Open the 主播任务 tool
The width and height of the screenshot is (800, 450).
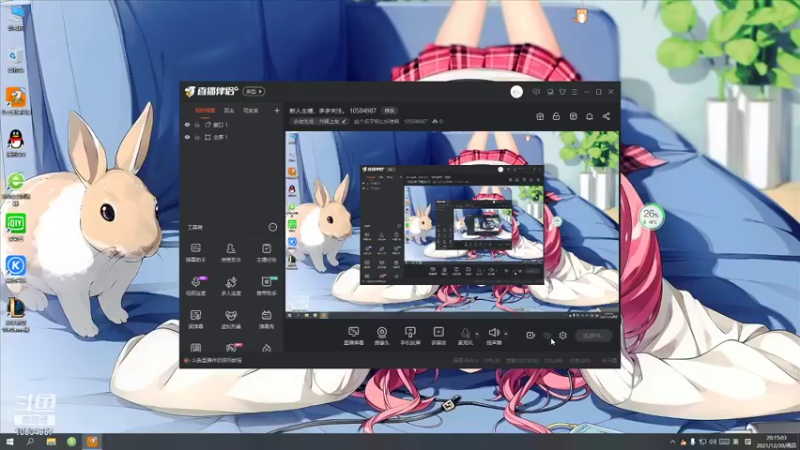pos(266,253)
